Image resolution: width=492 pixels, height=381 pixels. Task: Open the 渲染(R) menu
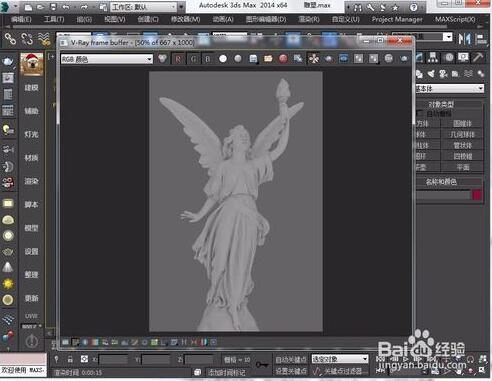pyautogui.click(x=309, y=19)
